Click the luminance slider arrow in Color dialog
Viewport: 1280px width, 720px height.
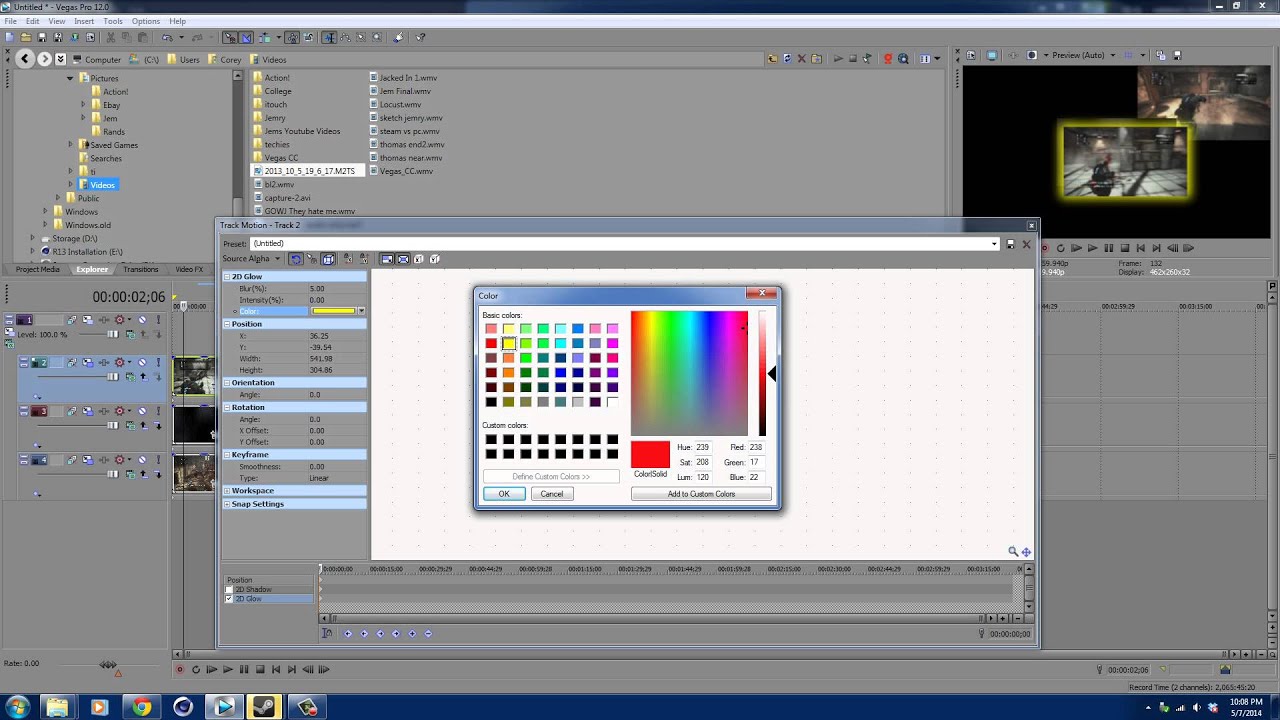pyautogui.click(x=771, y=373)
